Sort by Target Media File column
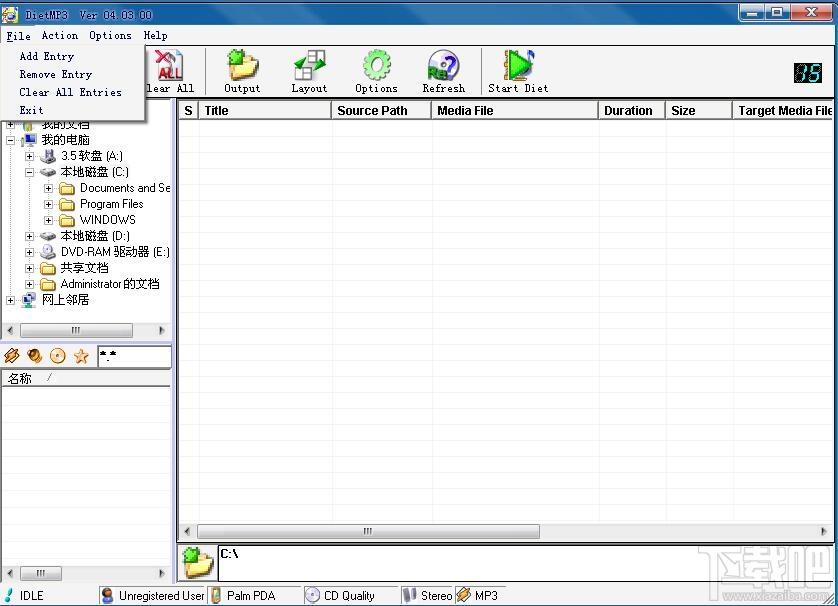Image resolution: width=838 pixels, height=606 pixels. (x=783, y=111)
